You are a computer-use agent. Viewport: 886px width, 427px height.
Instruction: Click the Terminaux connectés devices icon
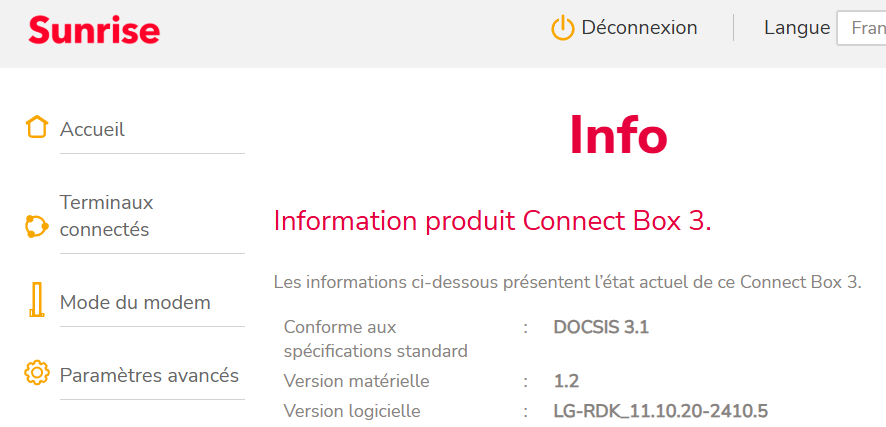[37, 226]
